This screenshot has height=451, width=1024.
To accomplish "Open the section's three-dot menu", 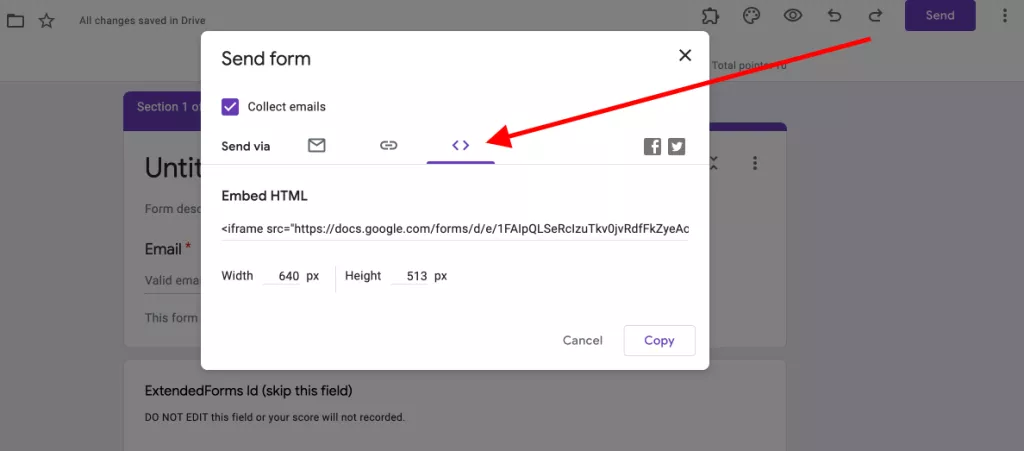I will pyautogui.click(x=755, y=163).
